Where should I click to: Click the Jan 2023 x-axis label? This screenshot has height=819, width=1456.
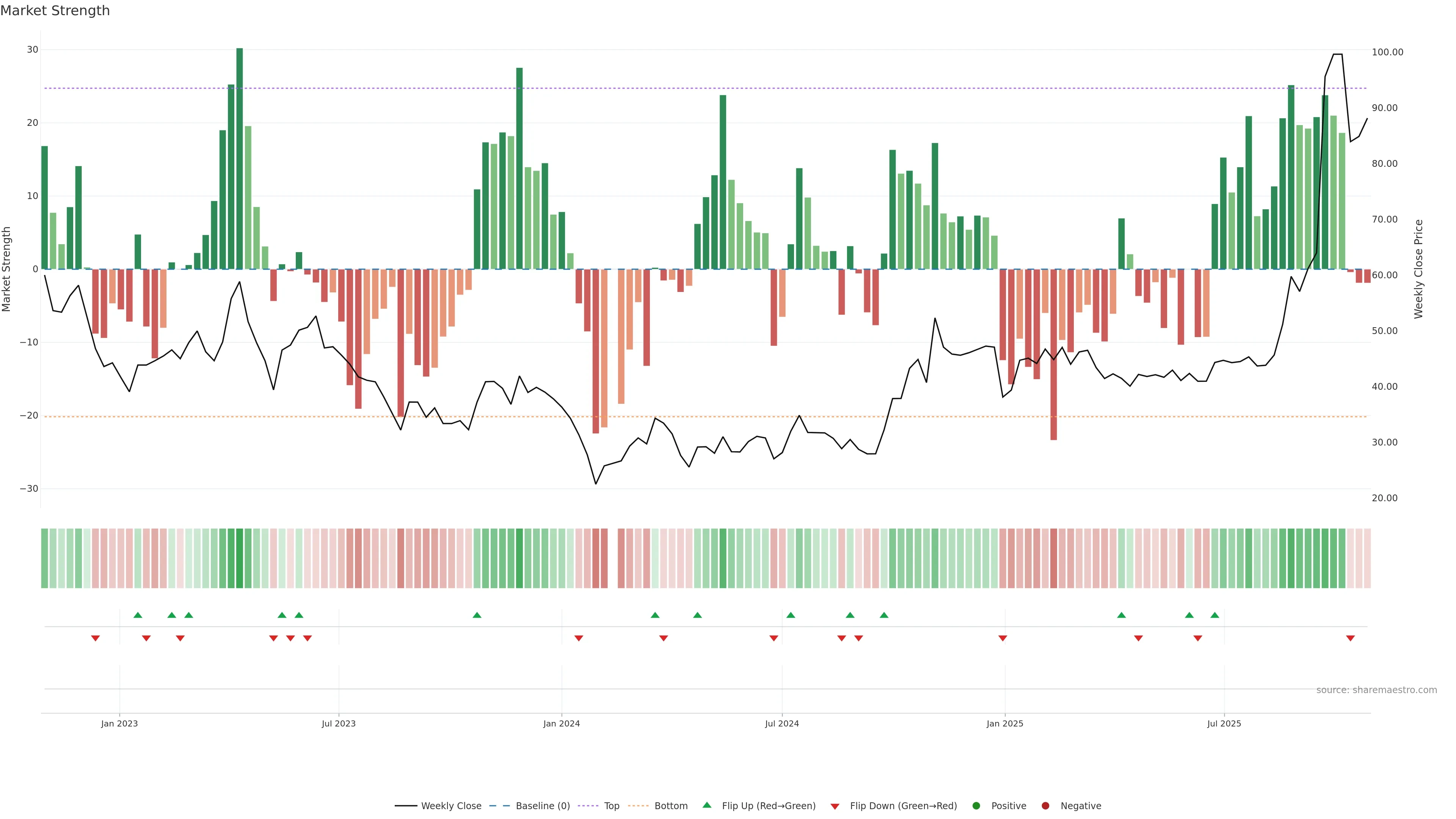tap(119, 723)
